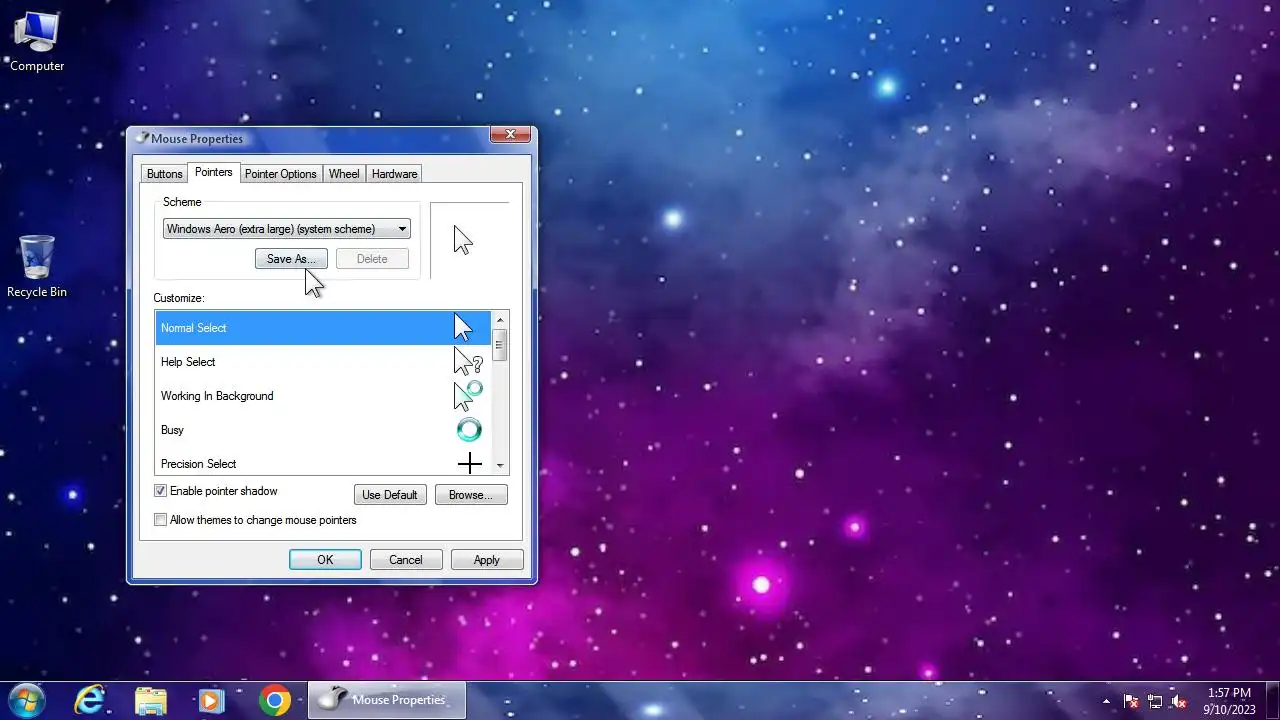The image size is (1280, 720).
Task: Click the Use Default button
Action: (x=390, y=495)
